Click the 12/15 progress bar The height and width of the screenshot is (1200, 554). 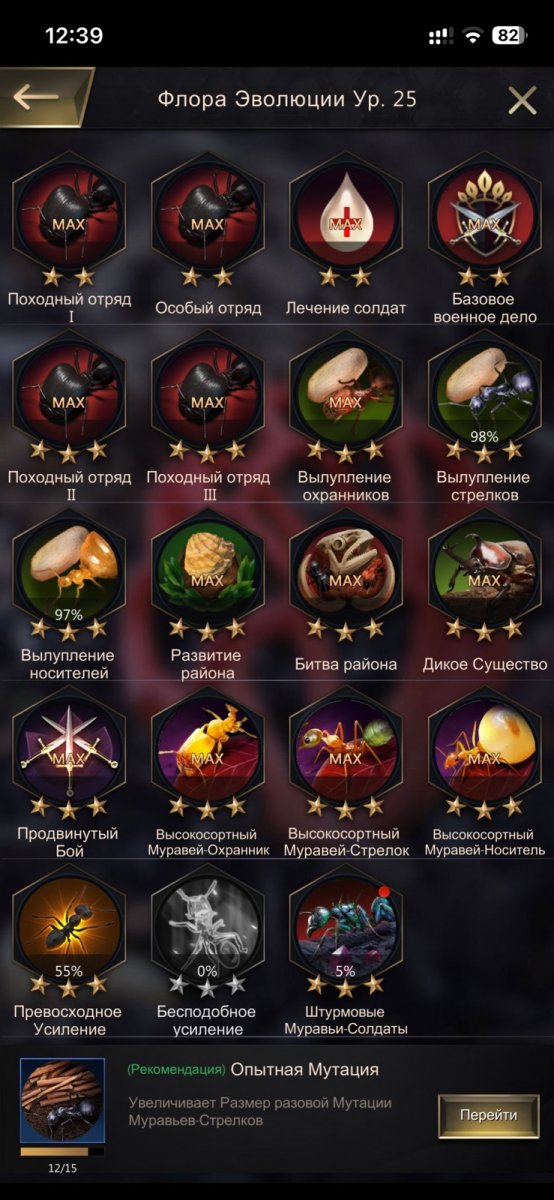click(x=62, y=1152)
